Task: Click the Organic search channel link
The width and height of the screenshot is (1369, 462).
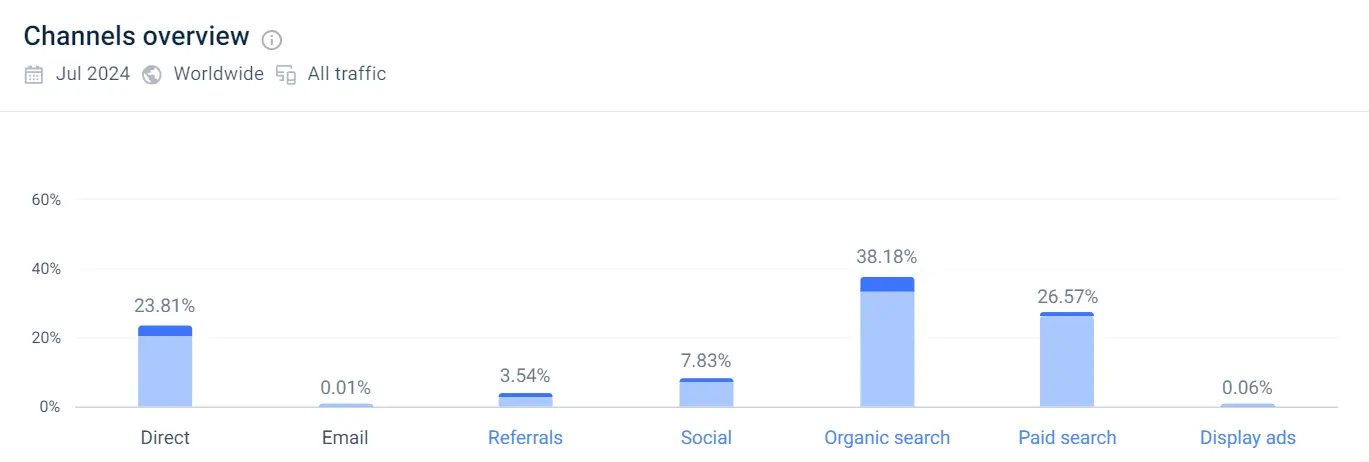Action: 887,438
